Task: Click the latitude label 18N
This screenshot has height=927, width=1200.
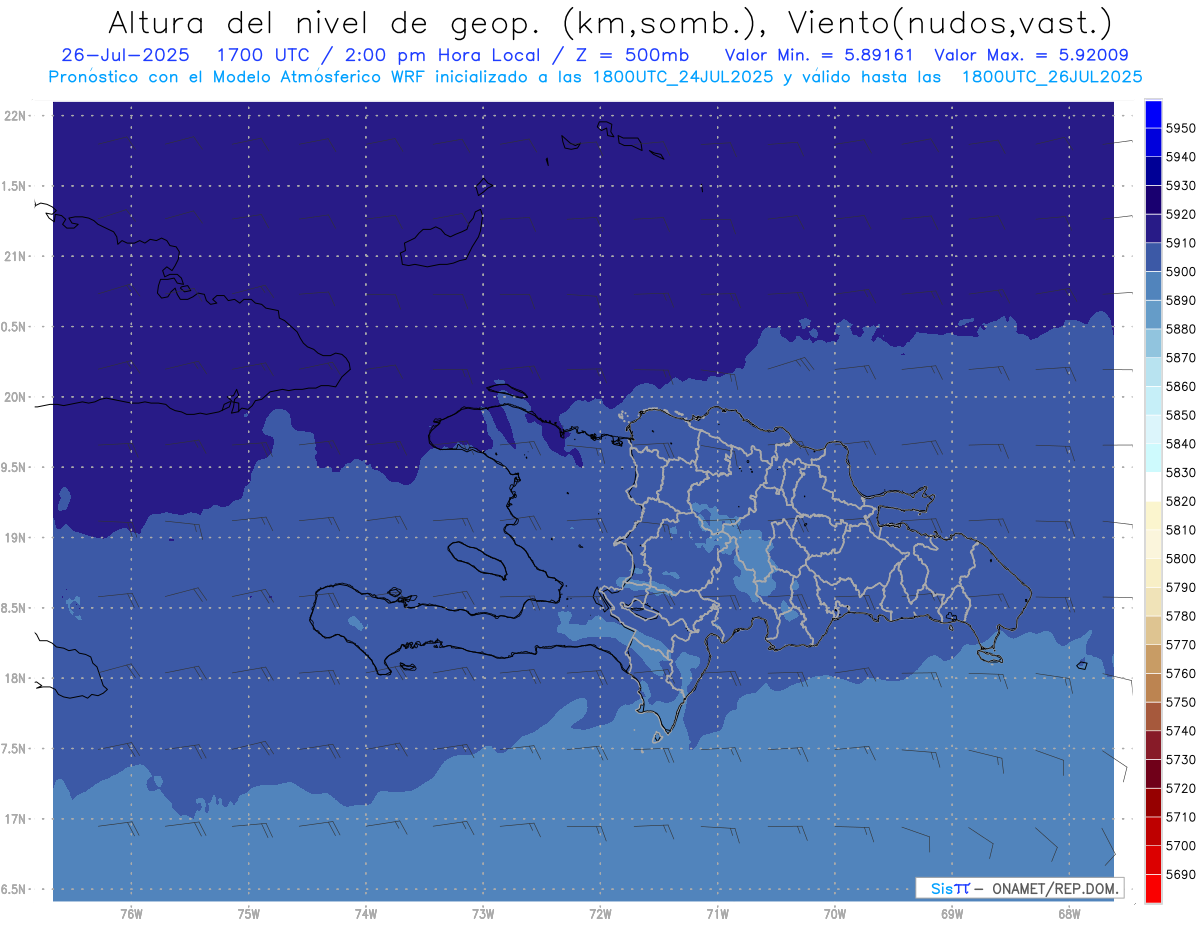Action: point(15,678)
